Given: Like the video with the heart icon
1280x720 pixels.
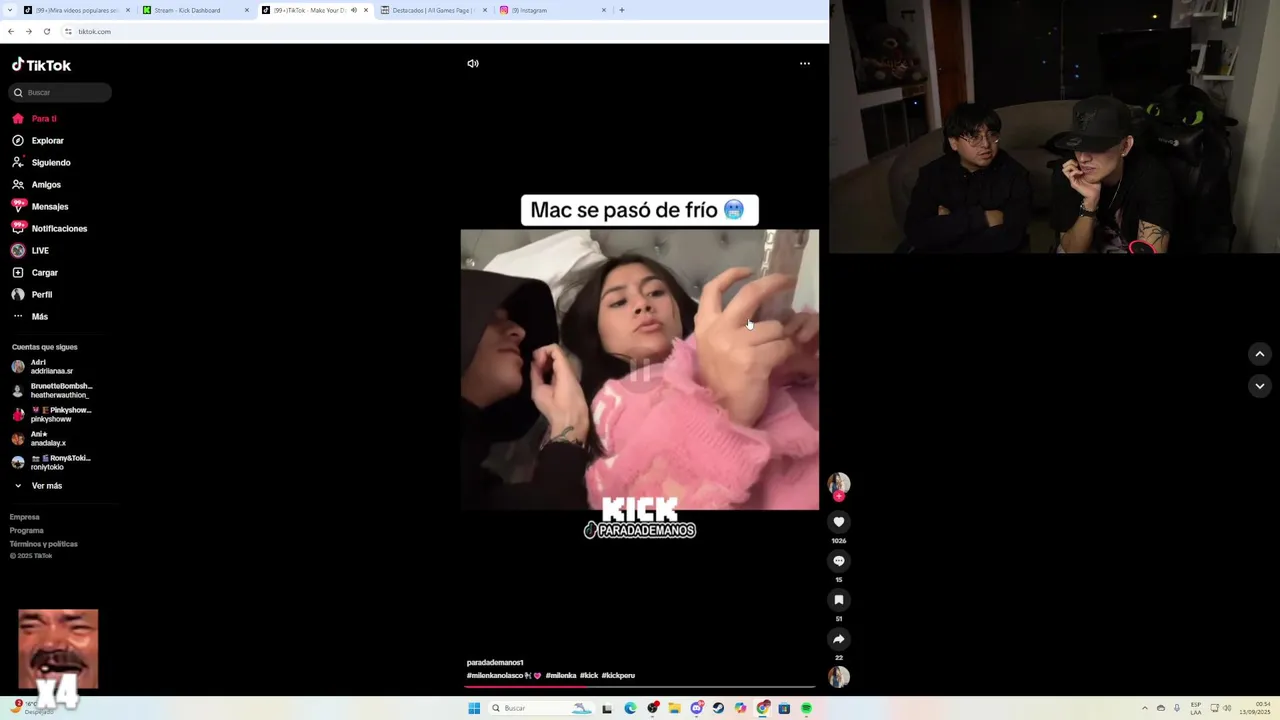Looking at the screenshot, I should [839, 522].
